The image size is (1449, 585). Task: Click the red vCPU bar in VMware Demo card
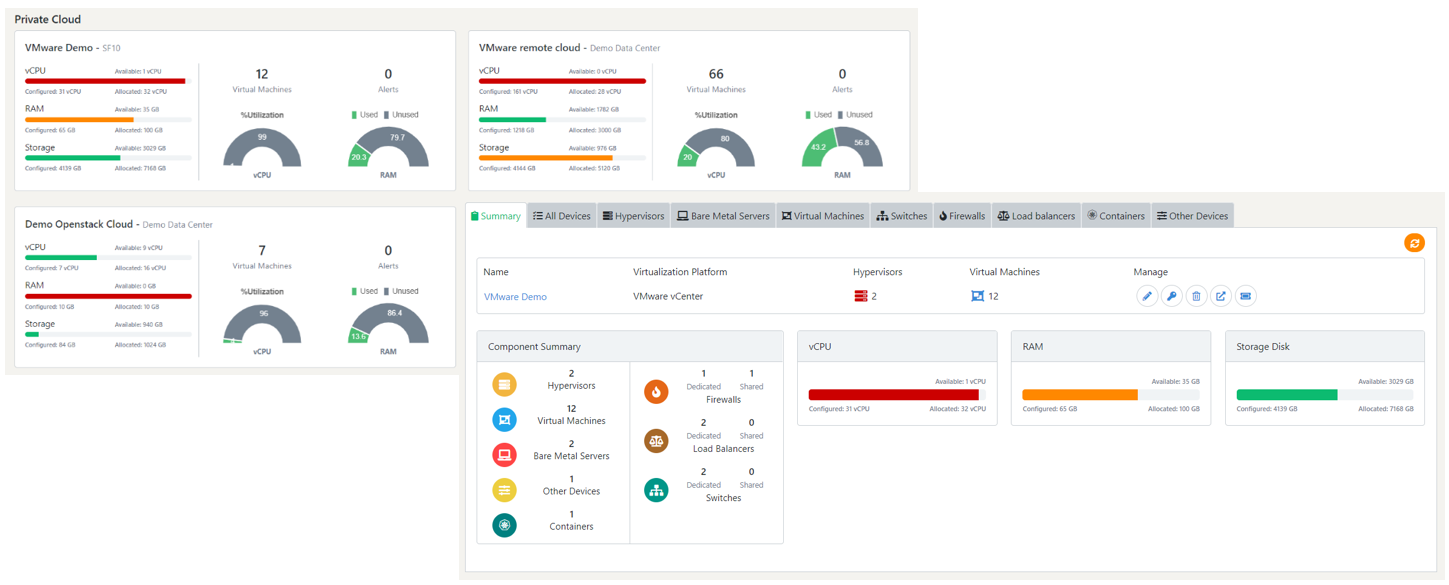[x=105, y=81]
